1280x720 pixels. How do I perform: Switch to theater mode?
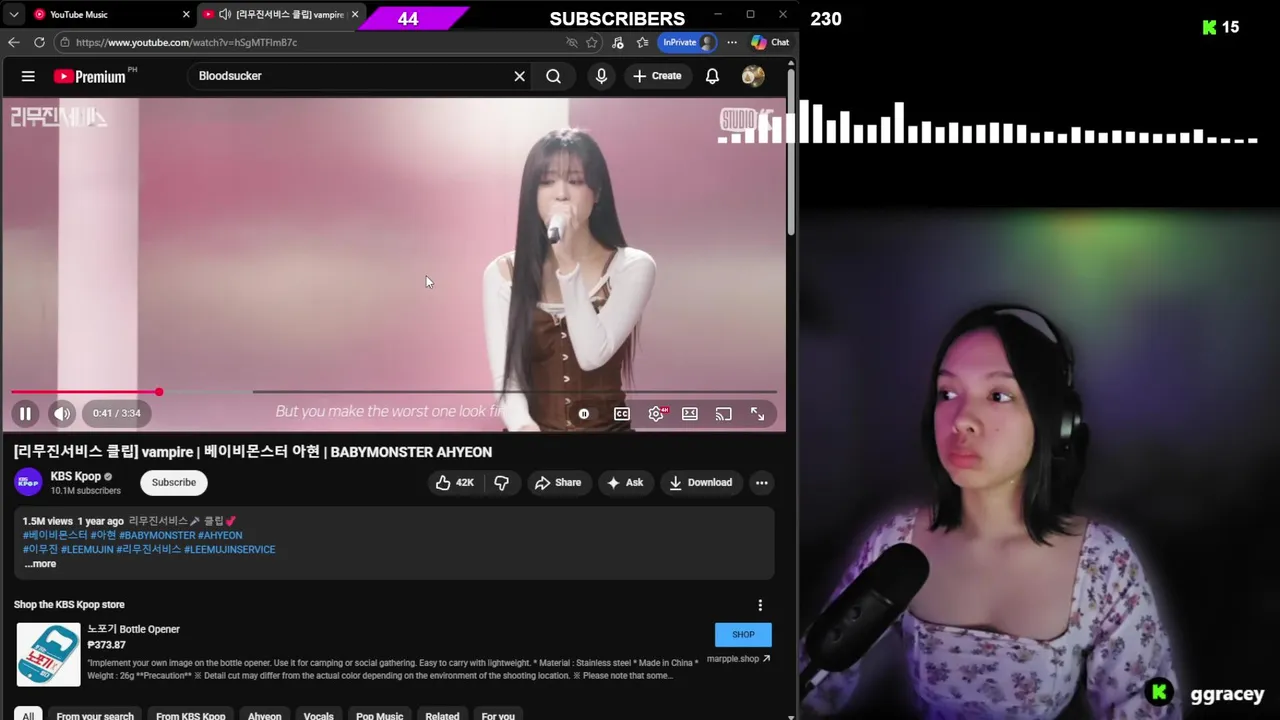click(690, 414)
